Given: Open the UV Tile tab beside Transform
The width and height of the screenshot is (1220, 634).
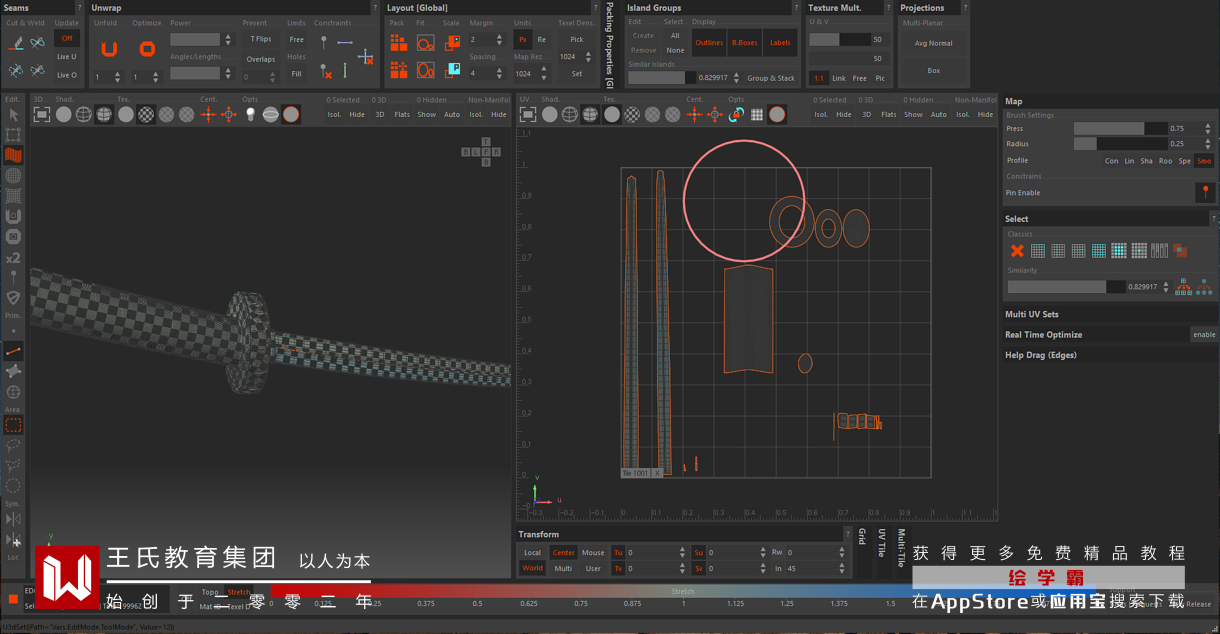Looking at the screenshot, I should [881, 542].
